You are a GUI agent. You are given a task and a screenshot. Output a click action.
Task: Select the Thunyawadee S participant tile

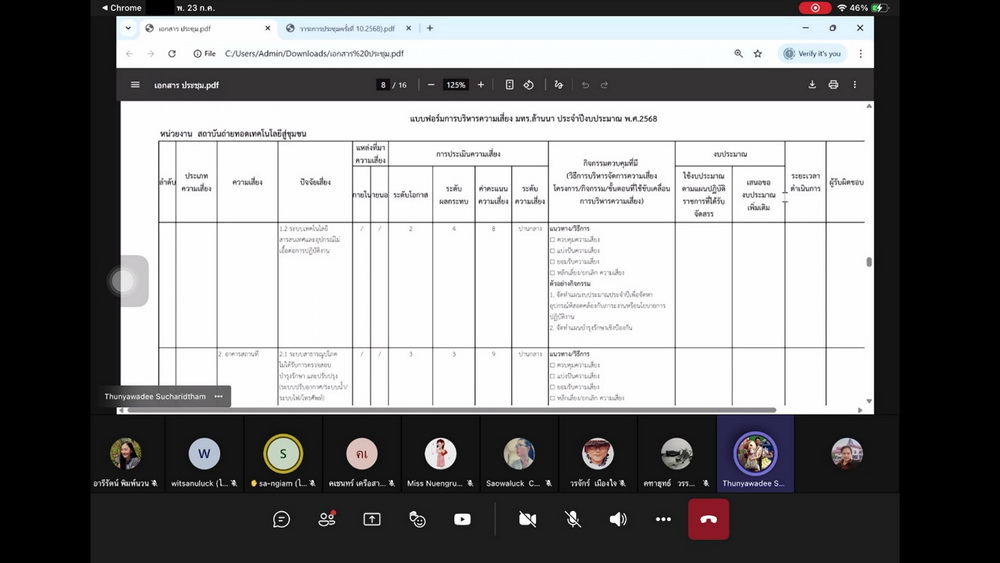[x=755, y=454]
